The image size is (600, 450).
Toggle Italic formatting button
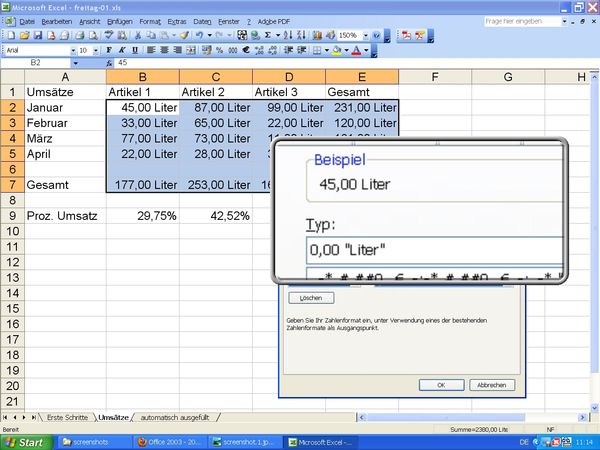(x=121, y=49)
